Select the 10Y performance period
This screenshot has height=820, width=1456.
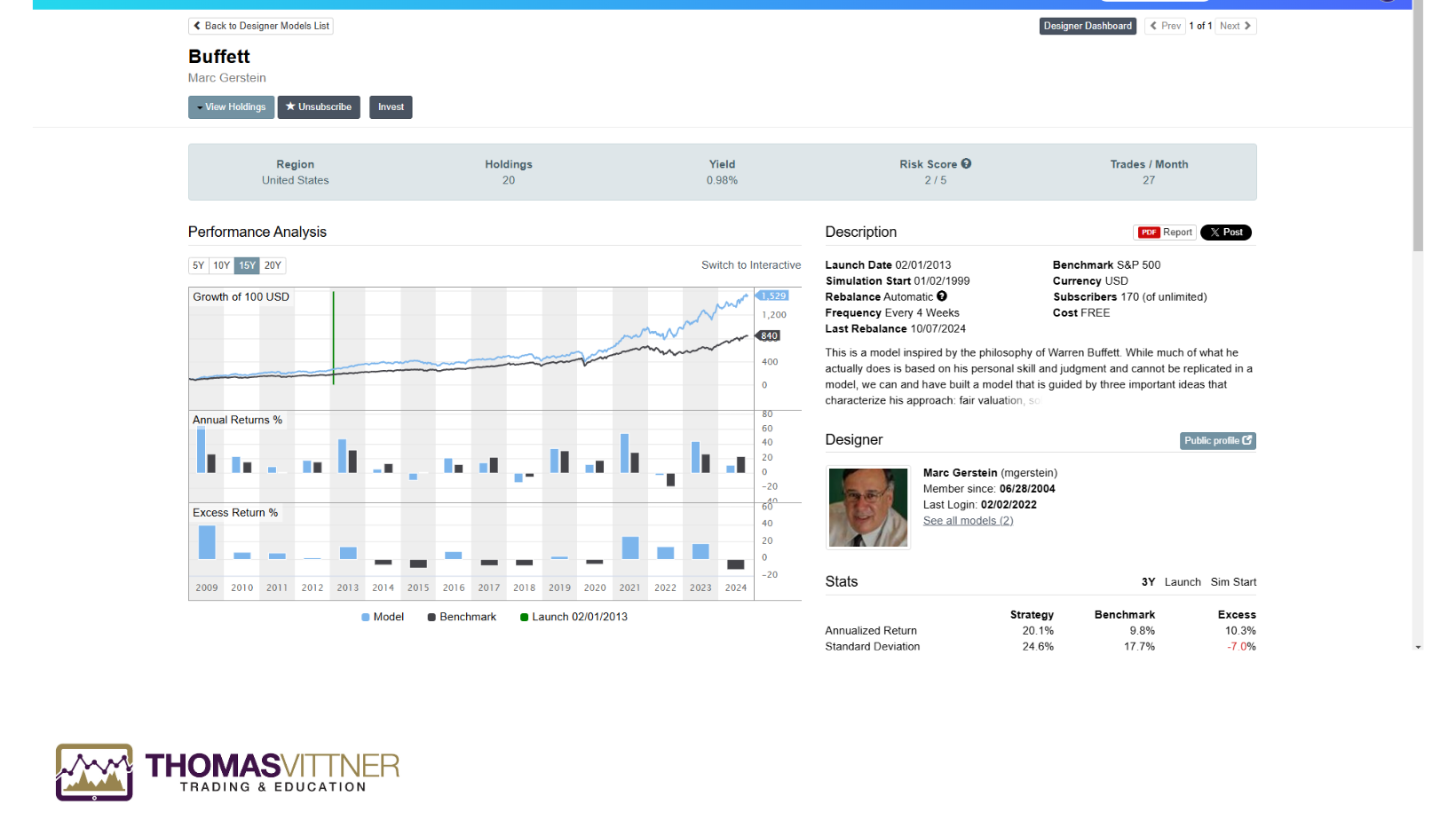221,265
